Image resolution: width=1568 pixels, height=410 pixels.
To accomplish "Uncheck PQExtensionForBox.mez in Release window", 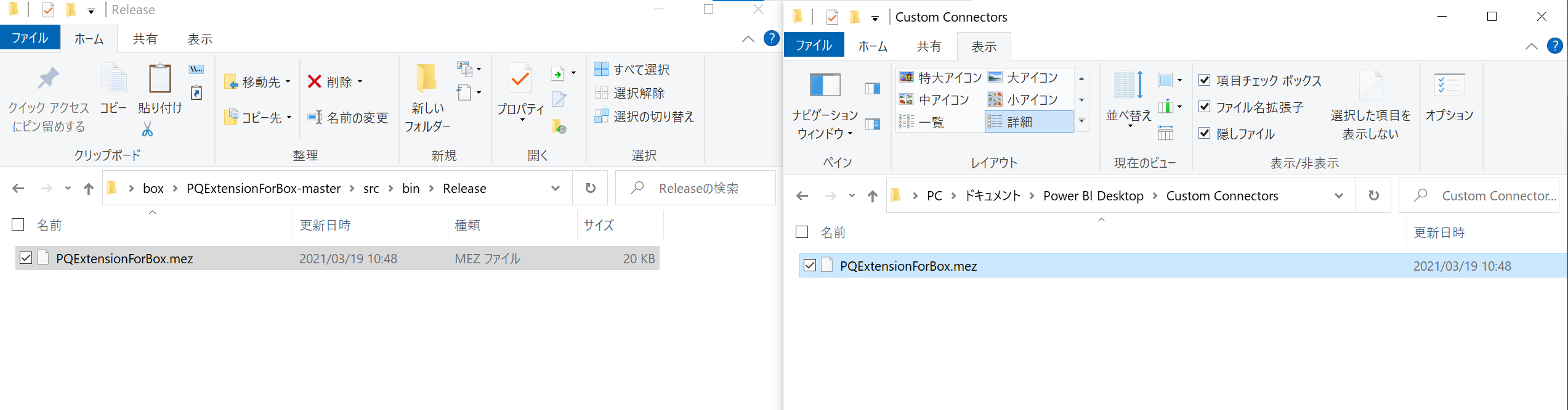I will pyautogui.click(x=26, y=258).
